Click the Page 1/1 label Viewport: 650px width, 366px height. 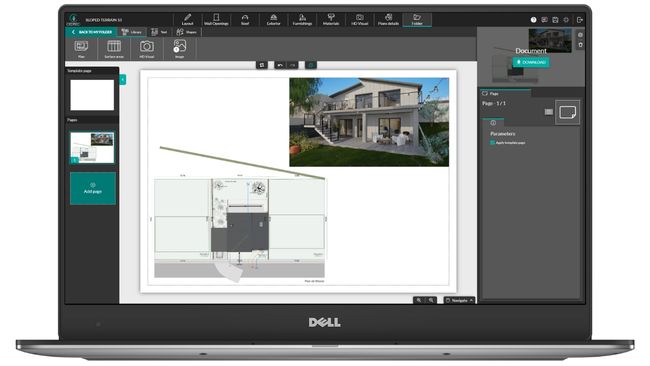(494, 103)
